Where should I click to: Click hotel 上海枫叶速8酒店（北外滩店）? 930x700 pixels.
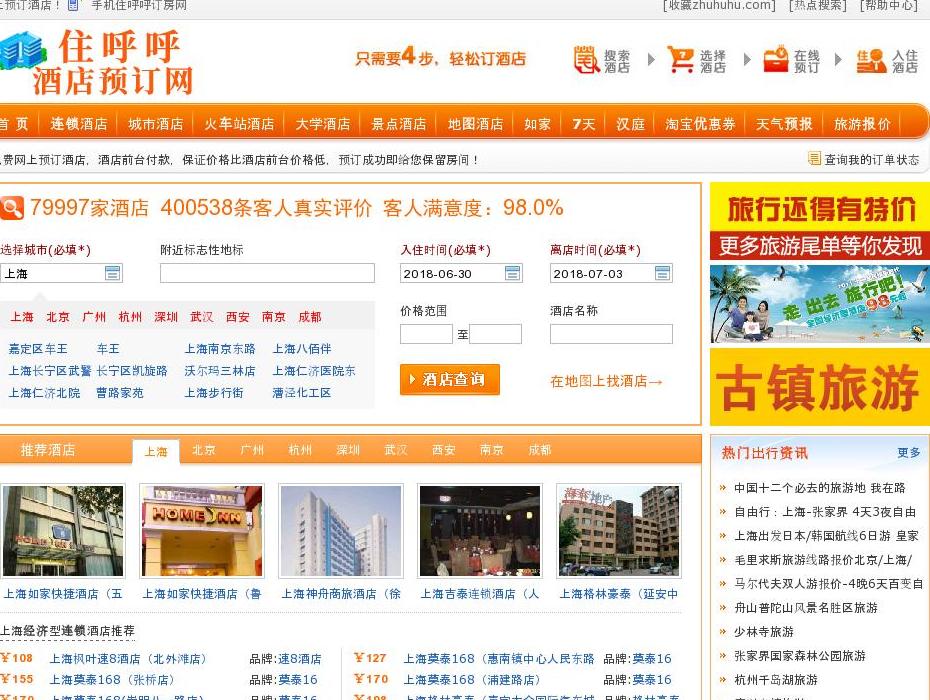click(128, 659)
